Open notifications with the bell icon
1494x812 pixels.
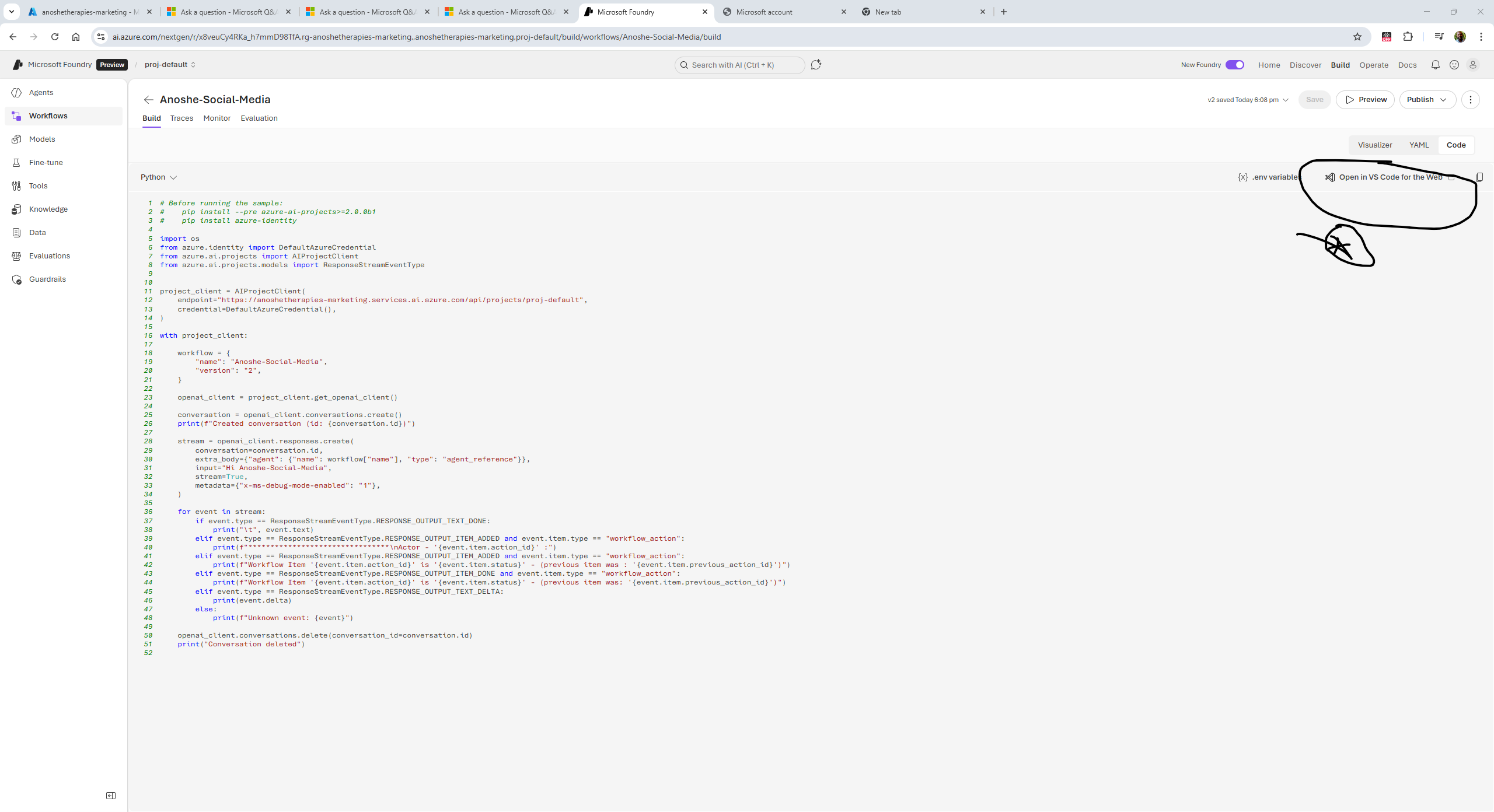(x=1435, y=65)
